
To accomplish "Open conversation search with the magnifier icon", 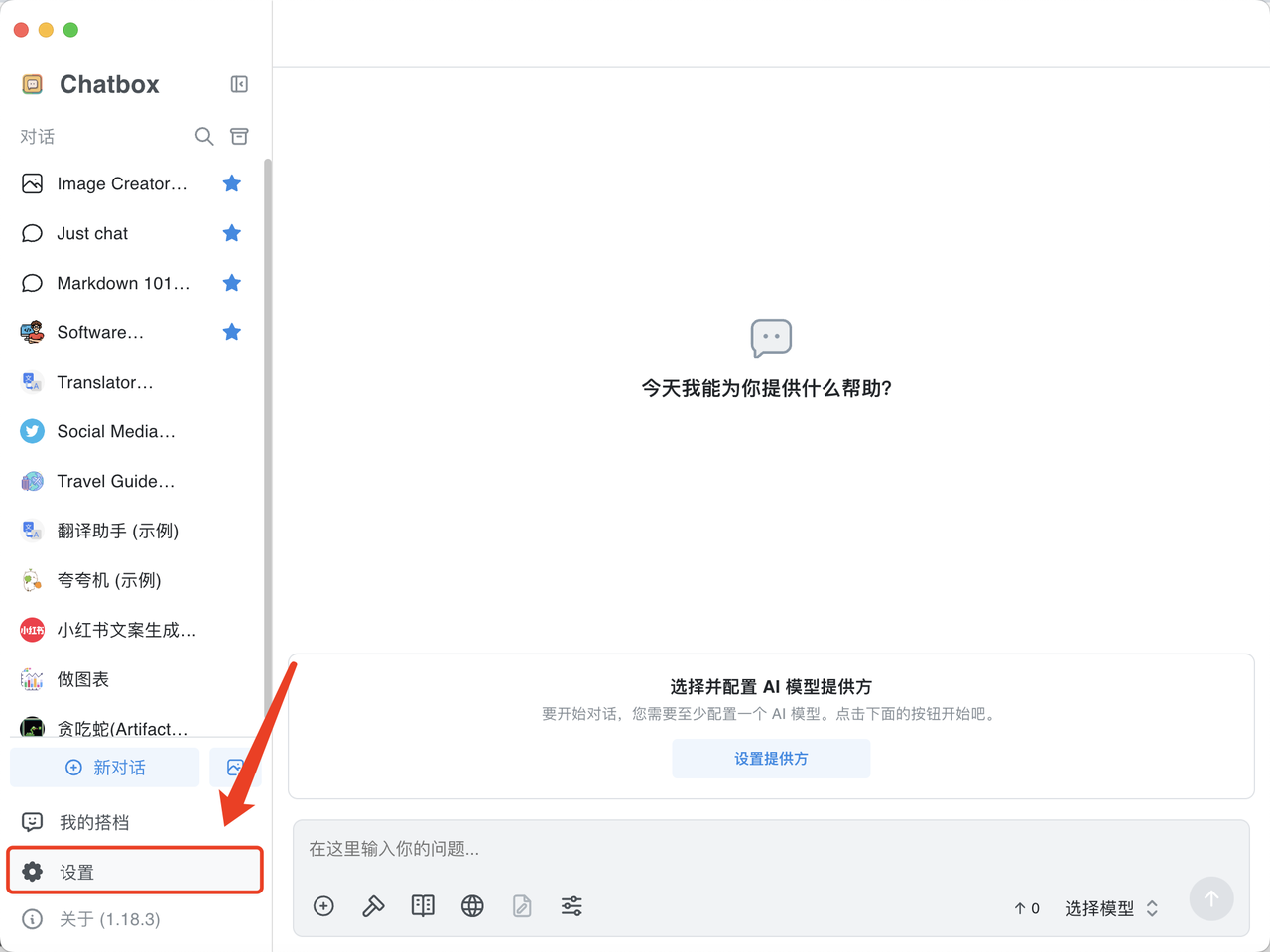I will pyautogui.click(x=204, y=137).
